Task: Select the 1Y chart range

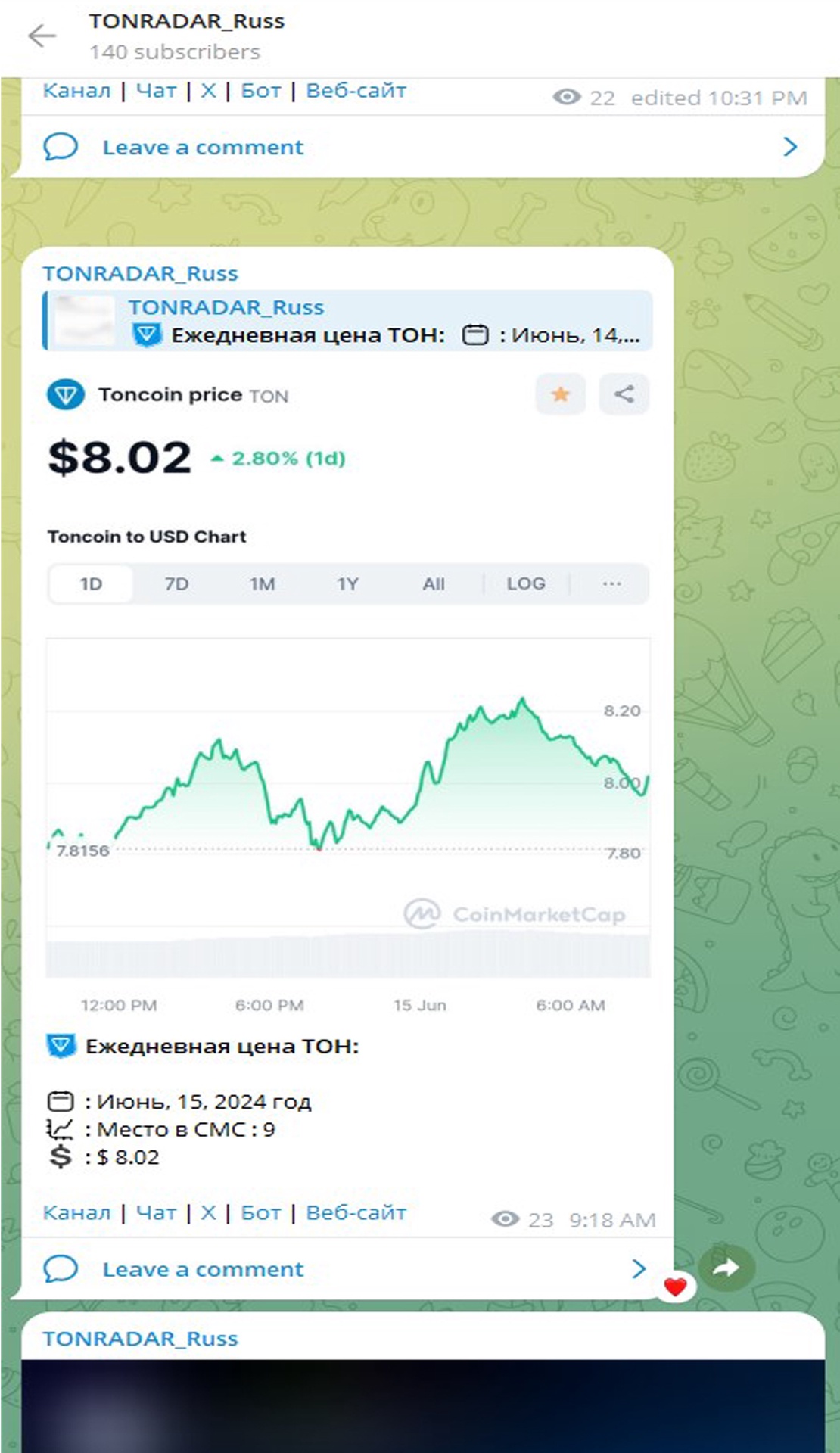Action: [x=347, y=584]
